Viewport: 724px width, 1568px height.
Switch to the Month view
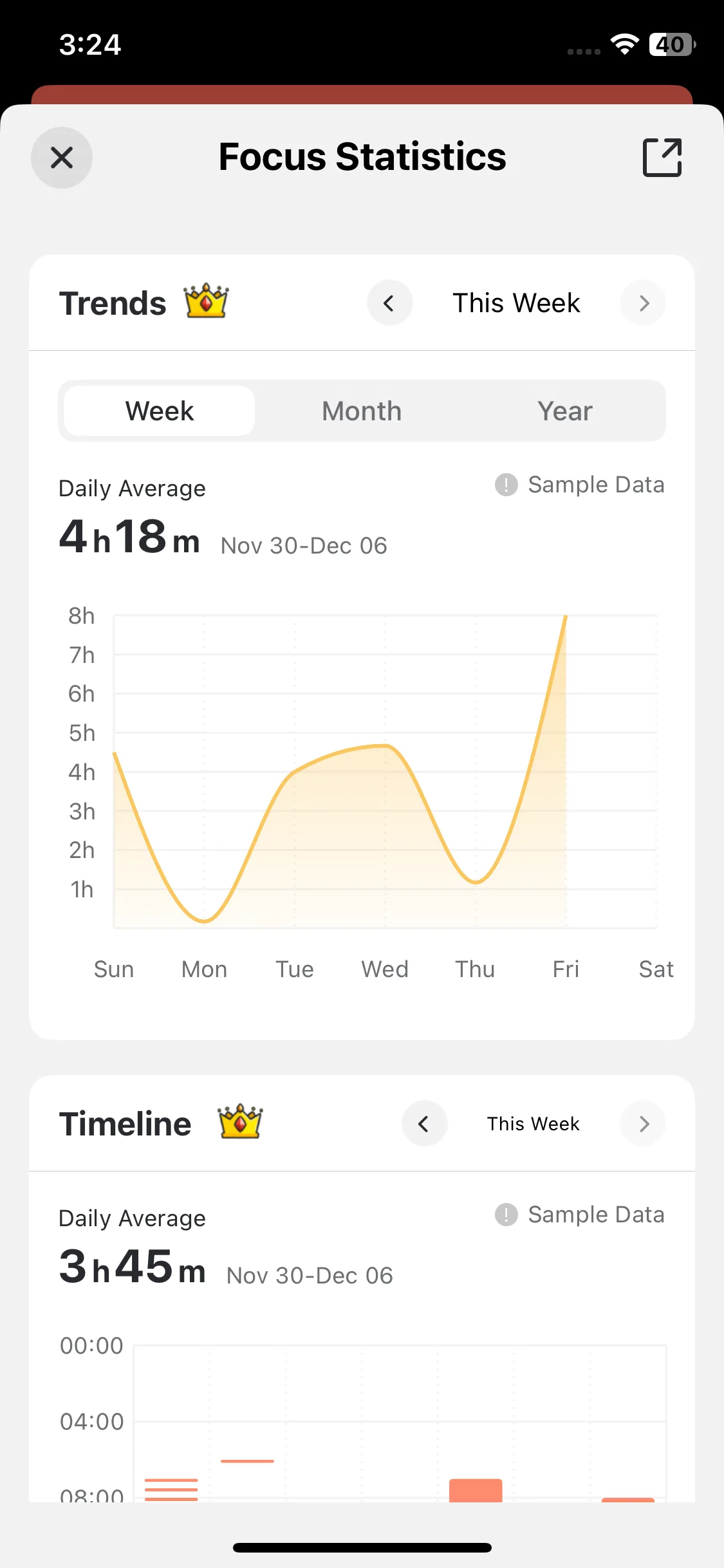[362, 411]
